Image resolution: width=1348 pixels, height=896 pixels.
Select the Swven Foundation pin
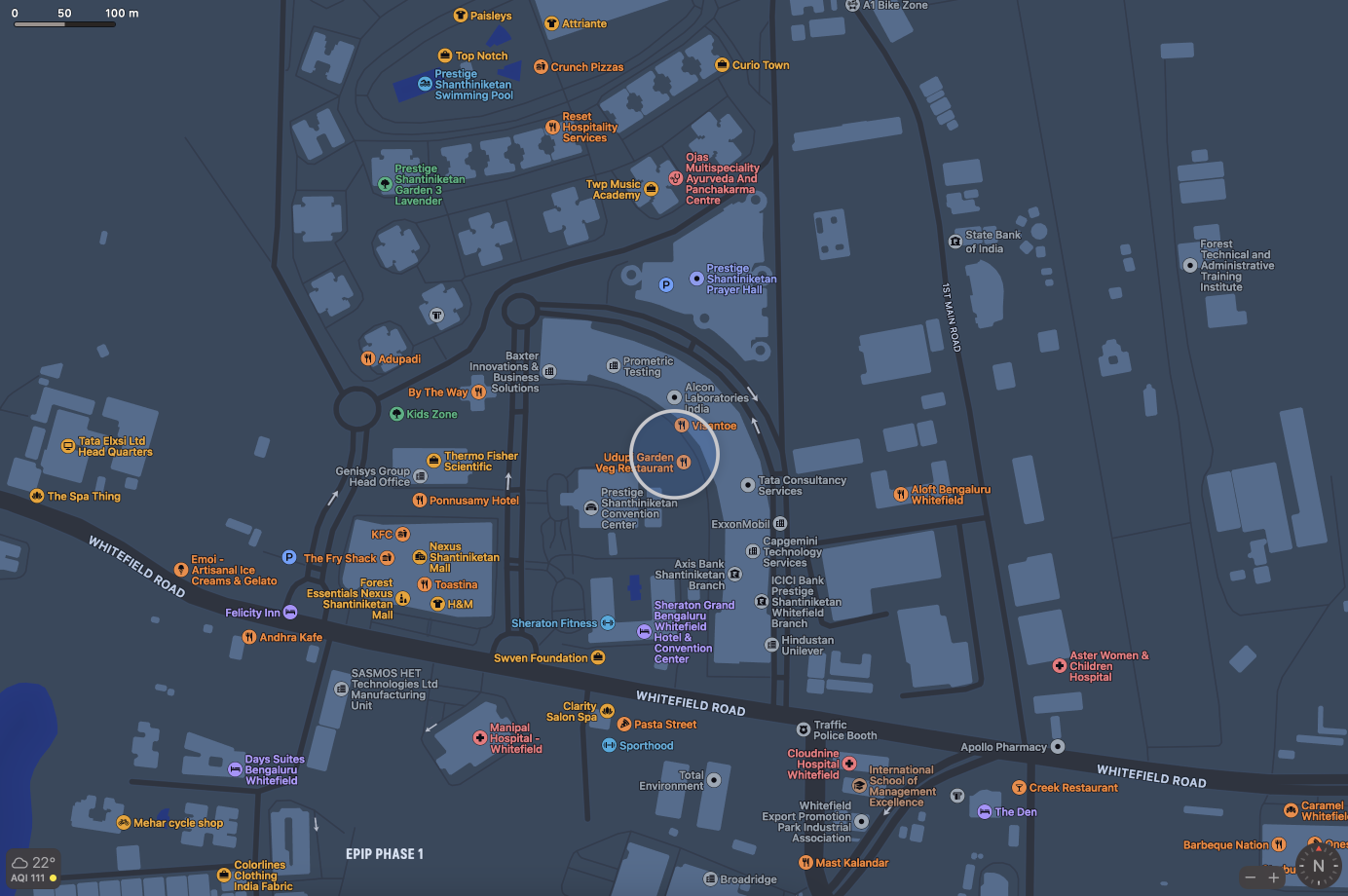(598, 657)
